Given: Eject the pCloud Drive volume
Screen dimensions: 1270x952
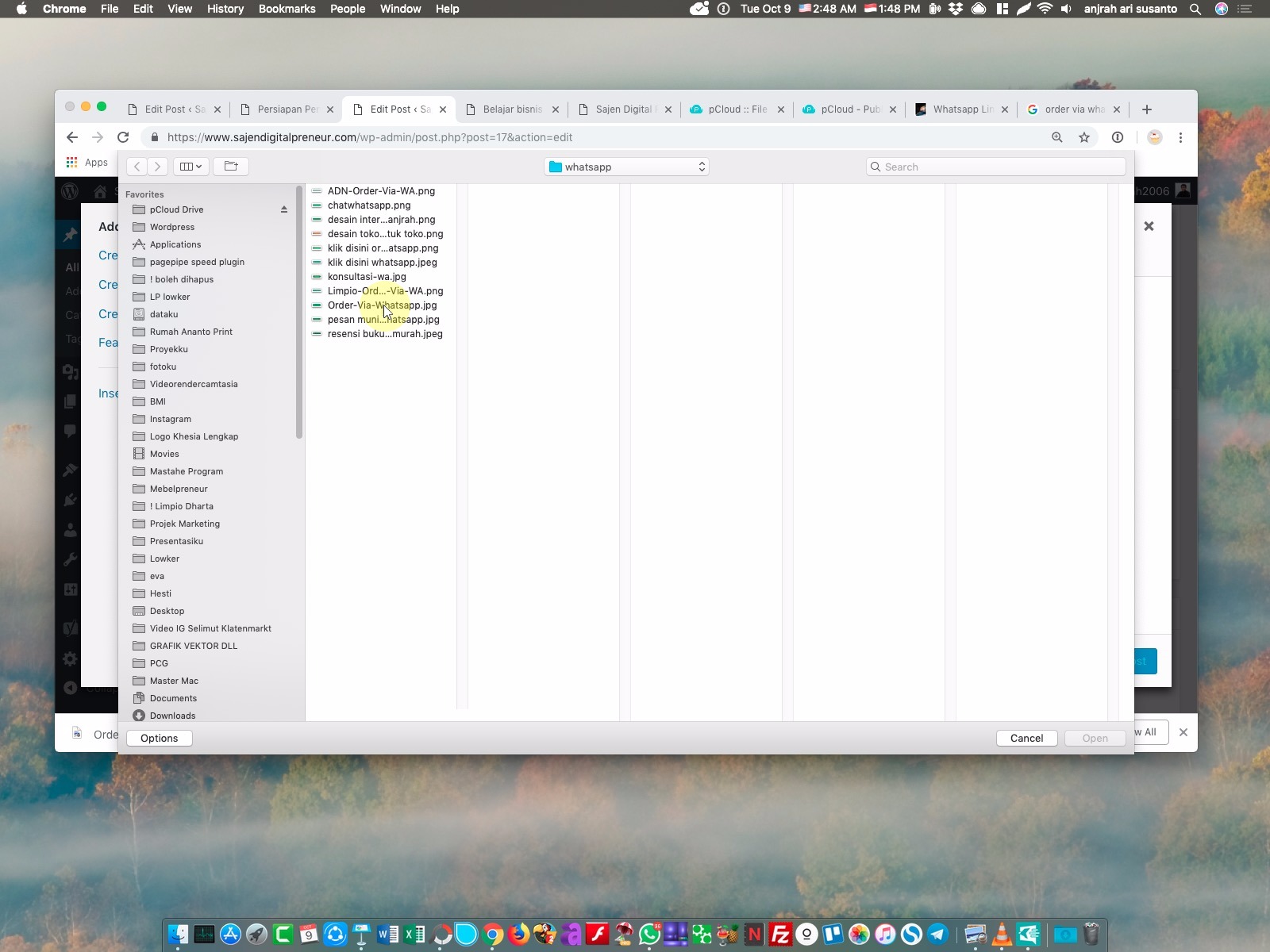Looking at the screenshot, I should click(x=283, y=209).
